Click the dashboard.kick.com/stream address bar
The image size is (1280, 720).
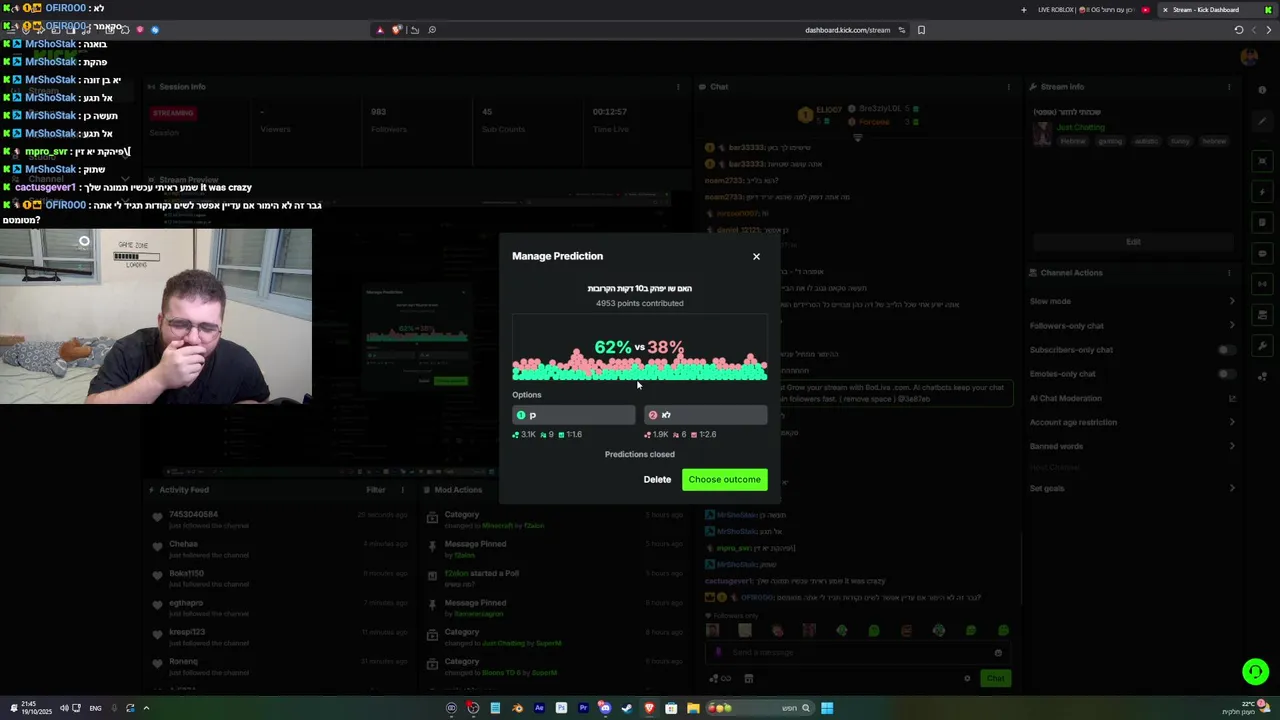pyautogui.click(x=847, y=30)
